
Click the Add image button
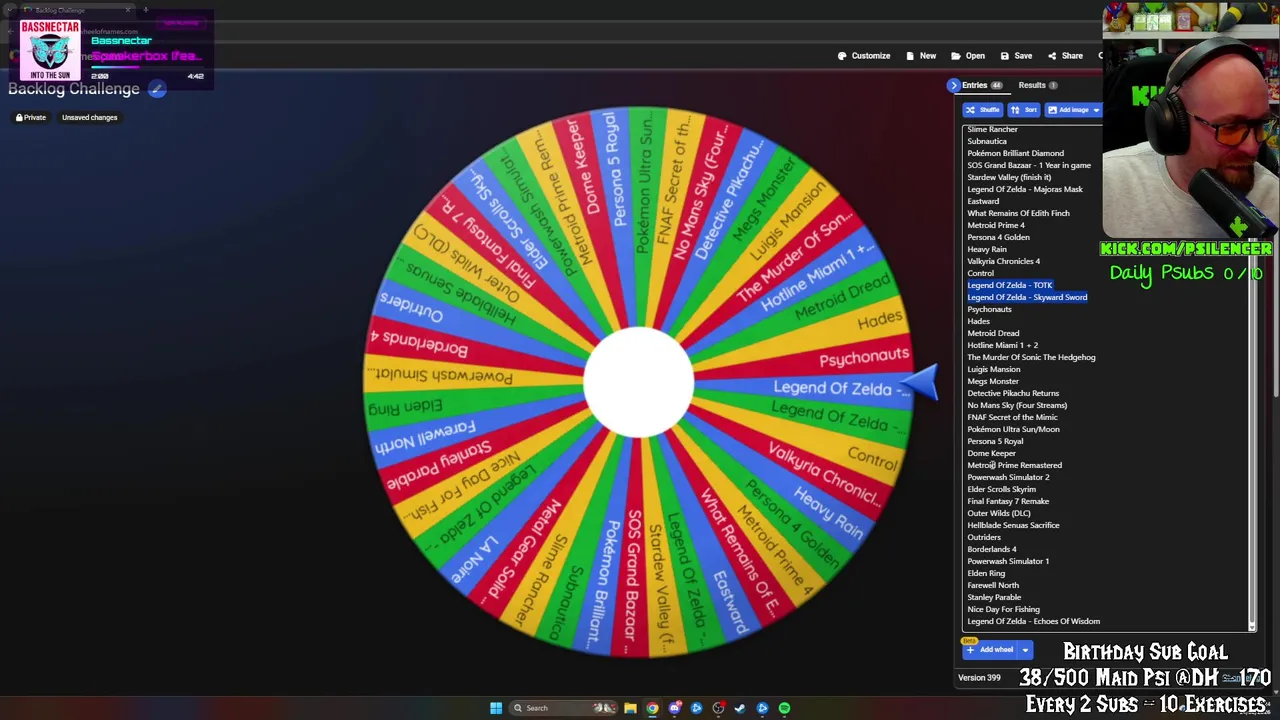(1068, 110)
